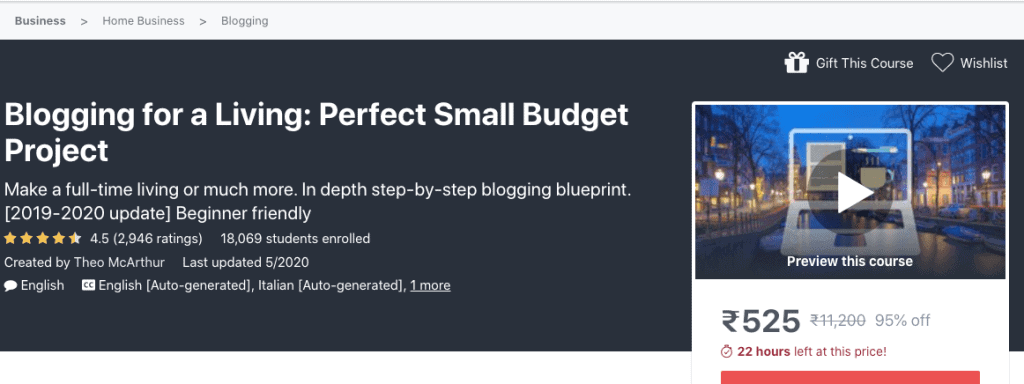Click the star rating icons
The image size is (1024, 384).
coord(42,238)
